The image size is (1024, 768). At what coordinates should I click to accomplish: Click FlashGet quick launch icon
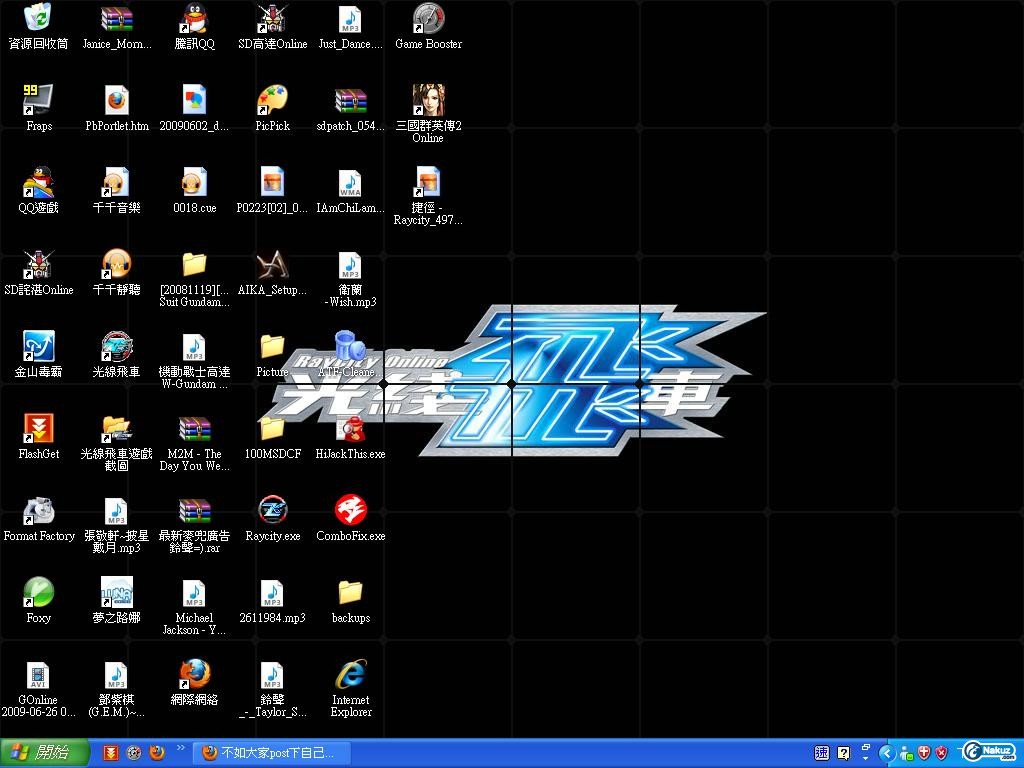click(x=112, y=754)
